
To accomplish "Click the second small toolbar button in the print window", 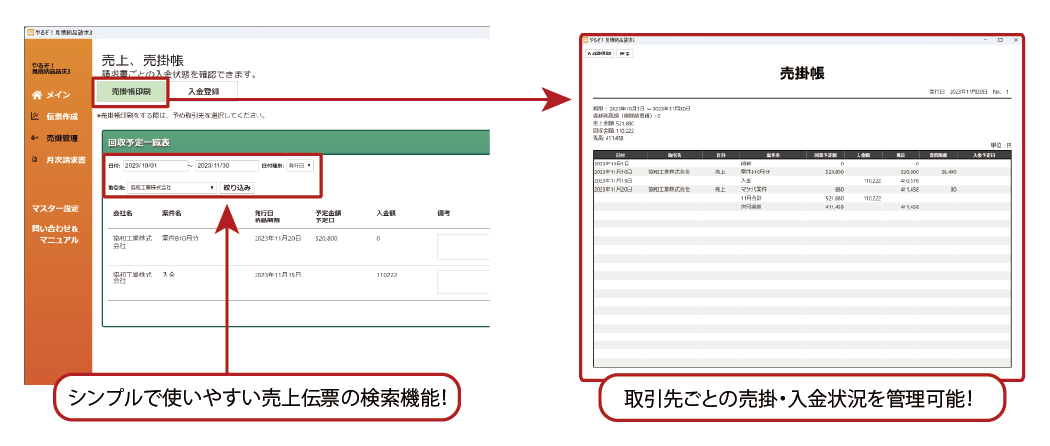I will 624,54.
